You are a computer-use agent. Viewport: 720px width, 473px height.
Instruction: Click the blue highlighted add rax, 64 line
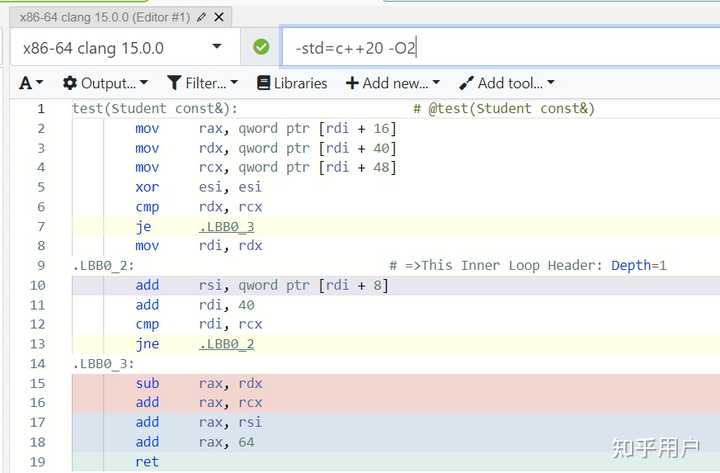click(396, 442)
